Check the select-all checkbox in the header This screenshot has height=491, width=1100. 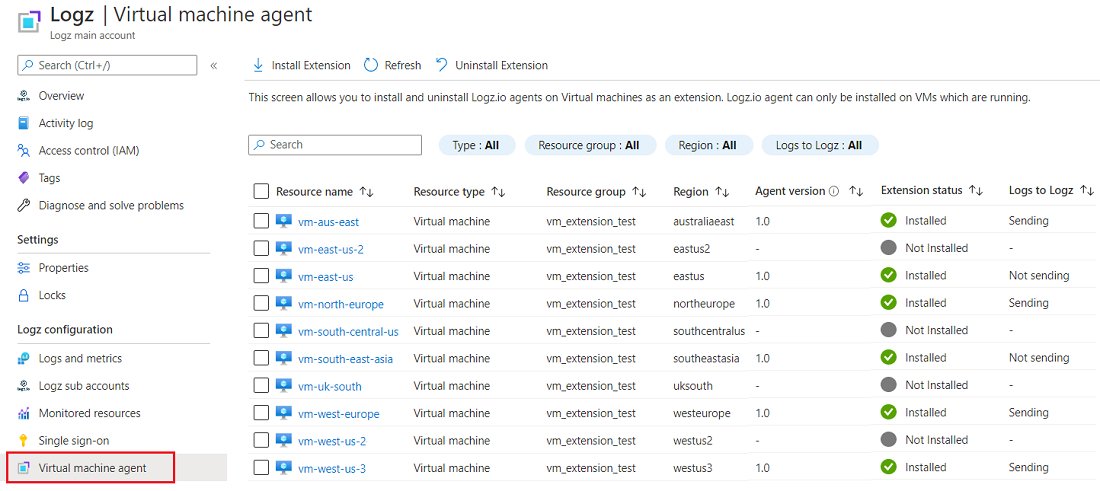[x=261, y=191]
